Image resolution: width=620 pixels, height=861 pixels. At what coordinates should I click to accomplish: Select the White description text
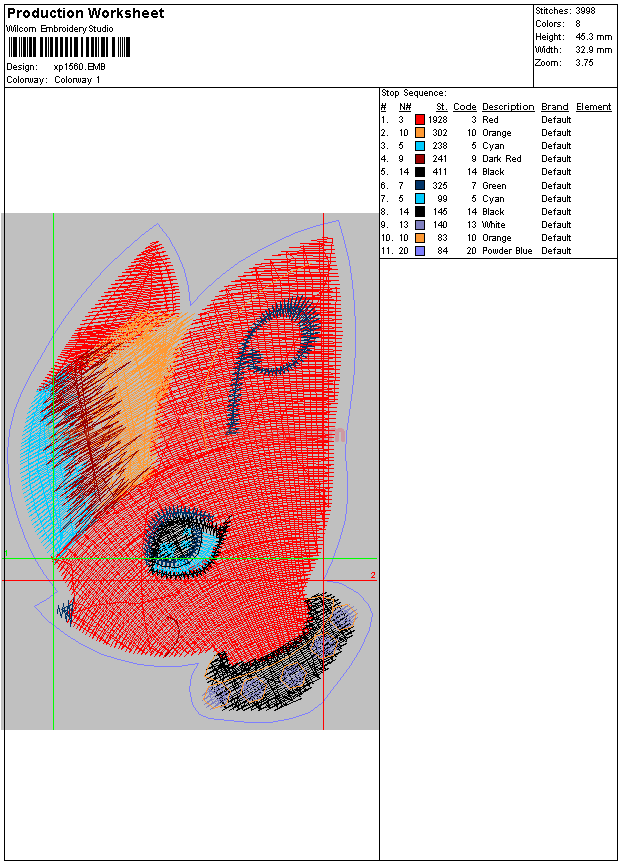pyautogui.click(x=494, y=225)
